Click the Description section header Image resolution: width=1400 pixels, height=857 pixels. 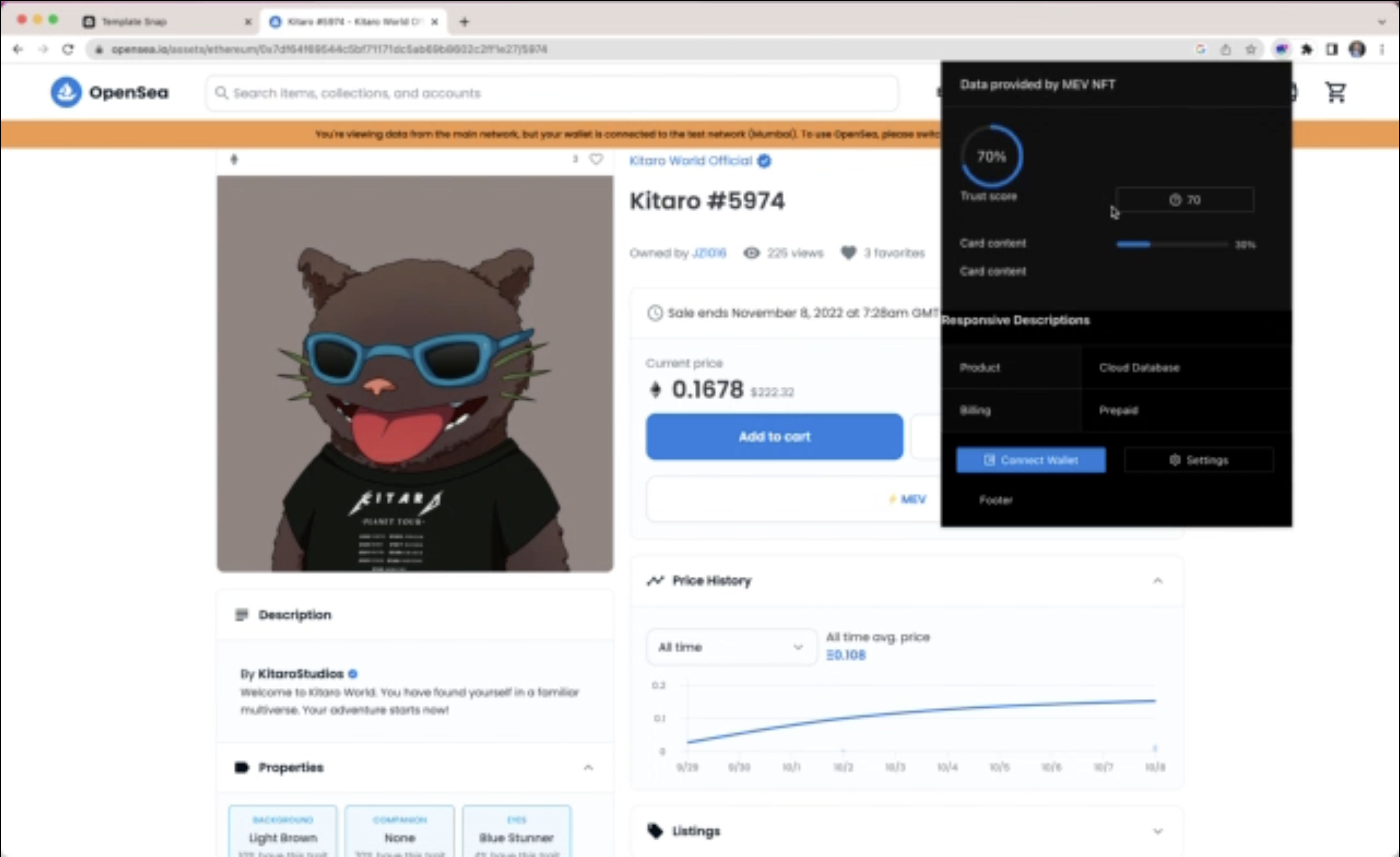tap(415, 614)
